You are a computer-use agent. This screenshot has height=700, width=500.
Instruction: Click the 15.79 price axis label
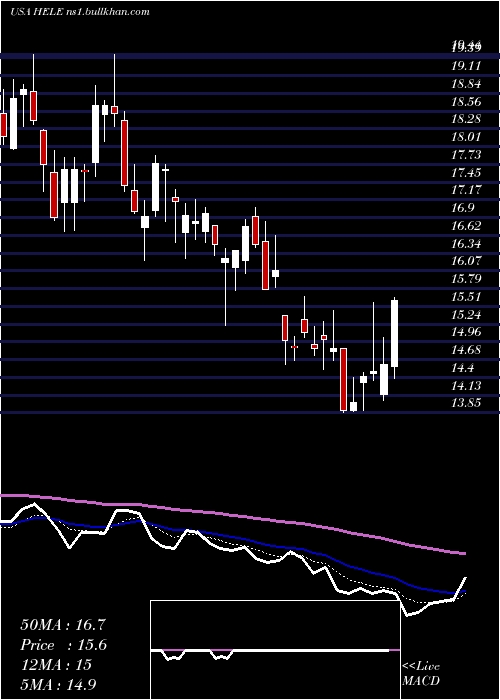tap(466, 279)
